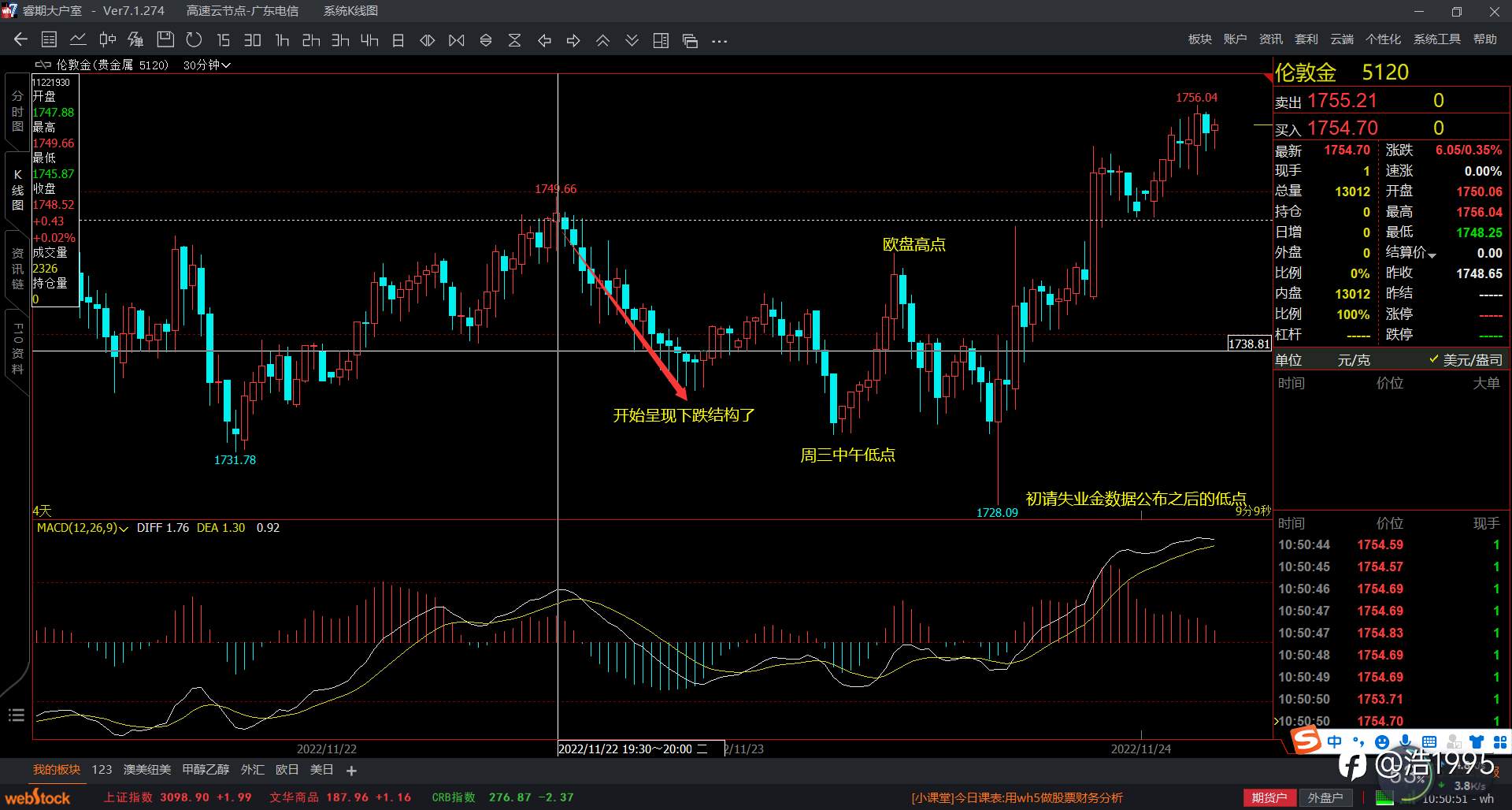Open the 小课堂 lesson link in status bar
Viewport: 1512px width, 810px height.
[1017, 797]
